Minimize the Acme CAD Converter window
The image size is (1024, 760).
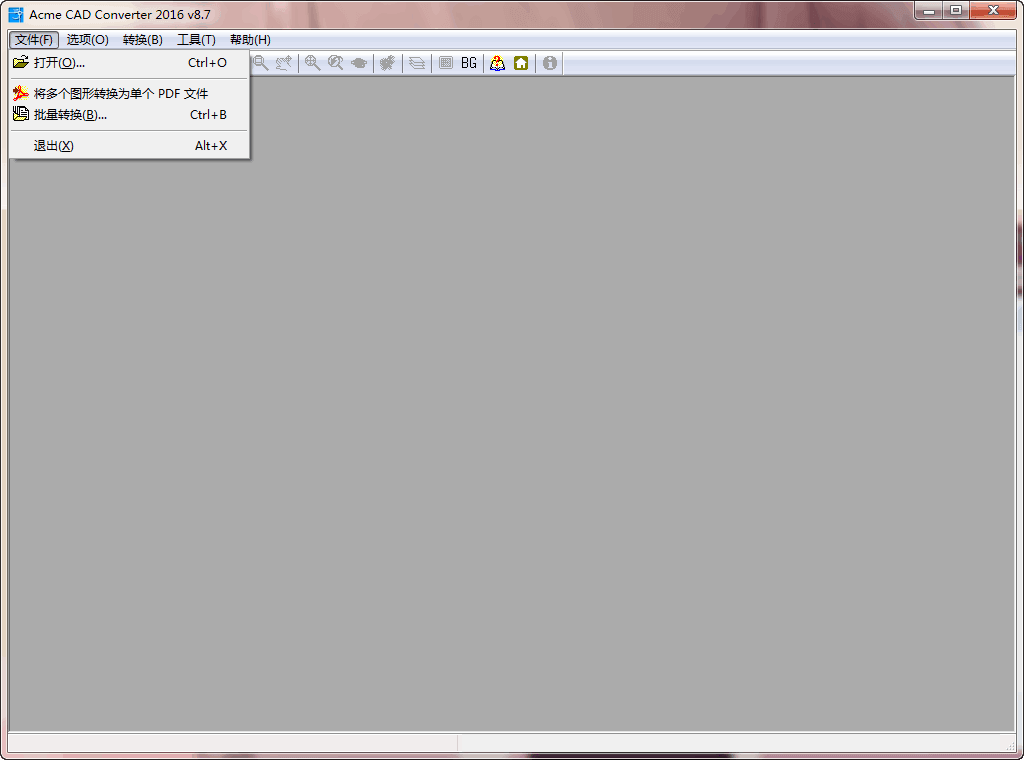929,10
